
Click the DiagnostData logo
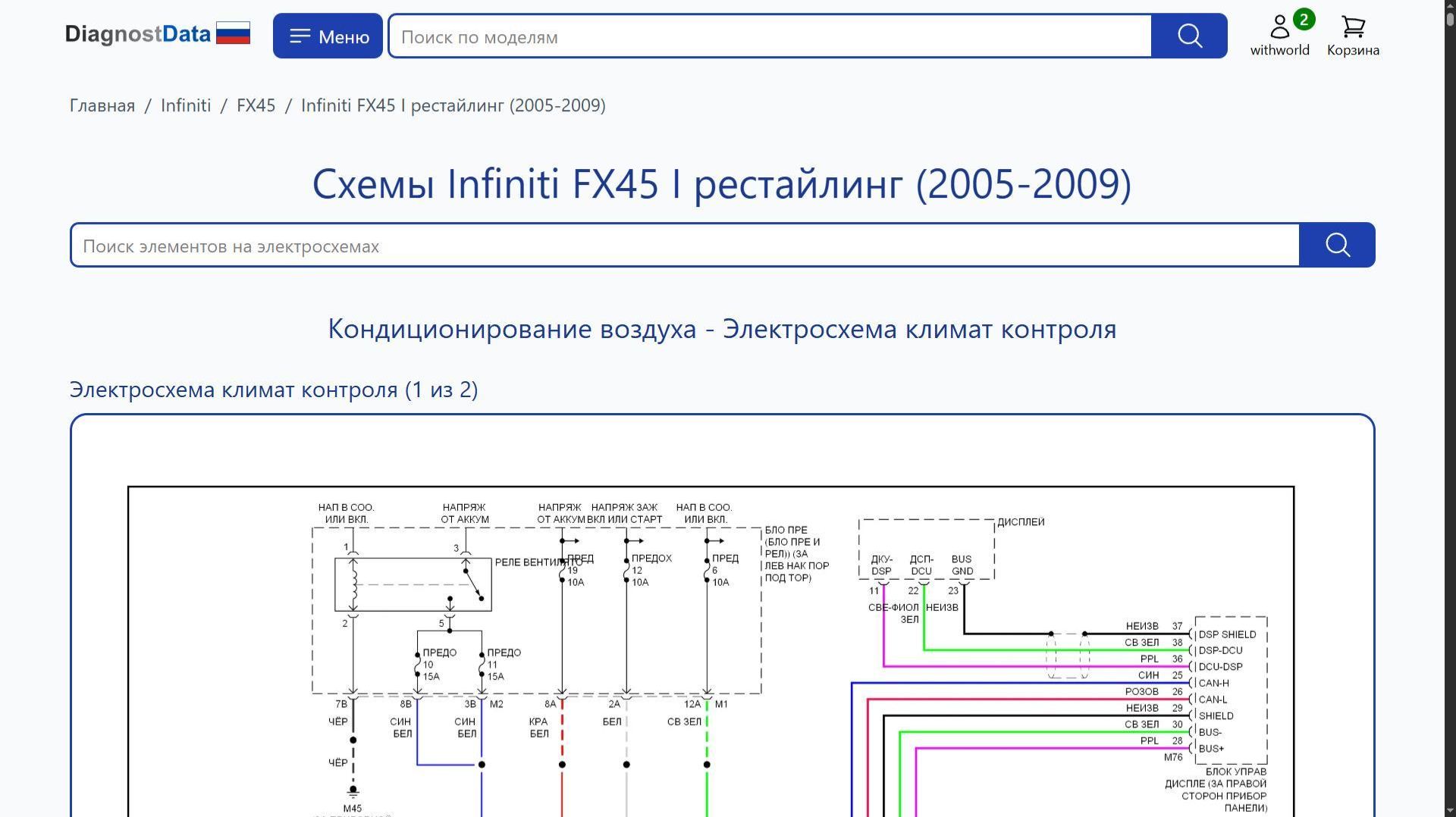point(137,35)
